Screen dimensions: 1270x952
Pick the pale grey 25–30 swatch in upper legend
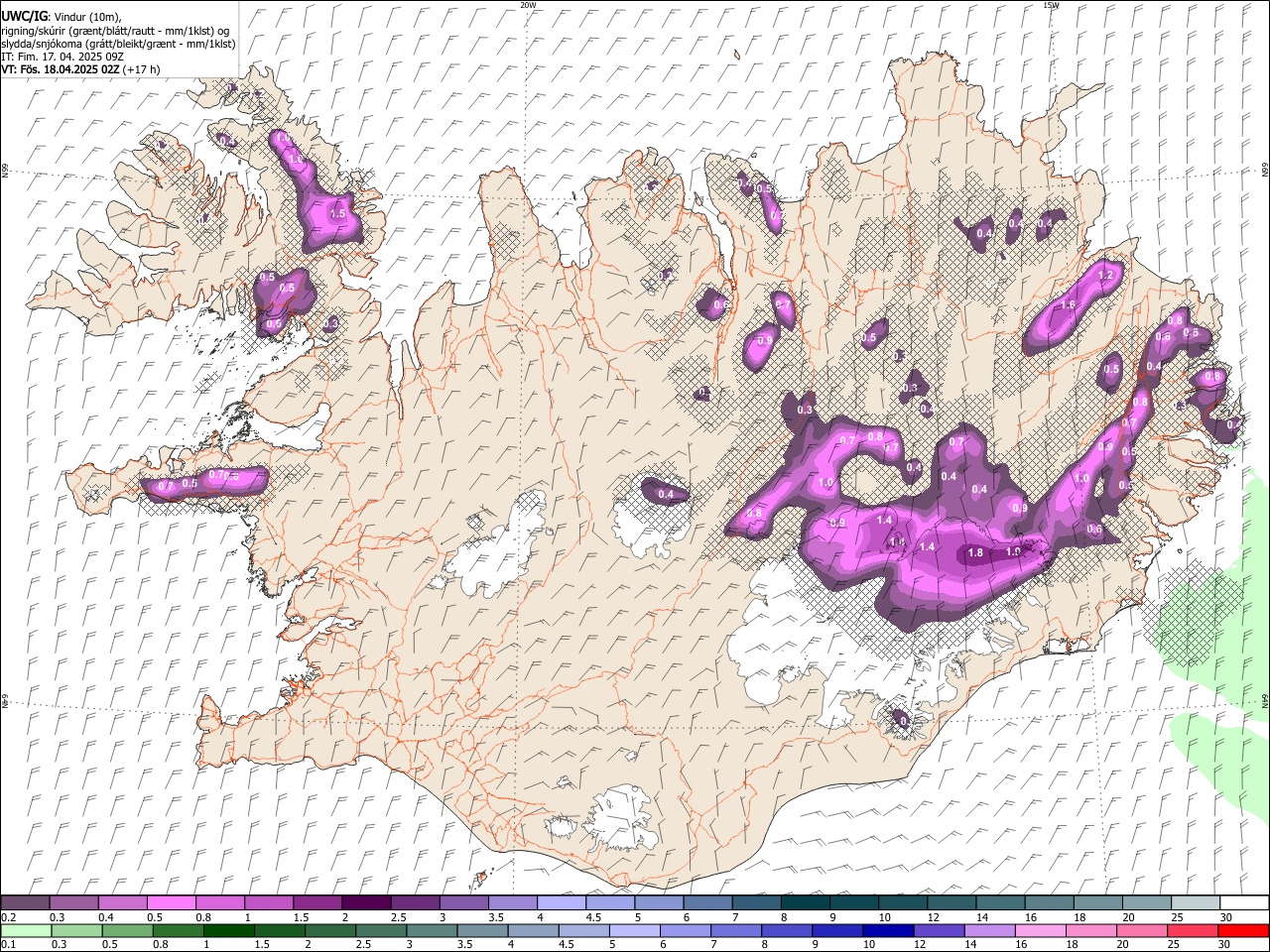coord(1195,902)
